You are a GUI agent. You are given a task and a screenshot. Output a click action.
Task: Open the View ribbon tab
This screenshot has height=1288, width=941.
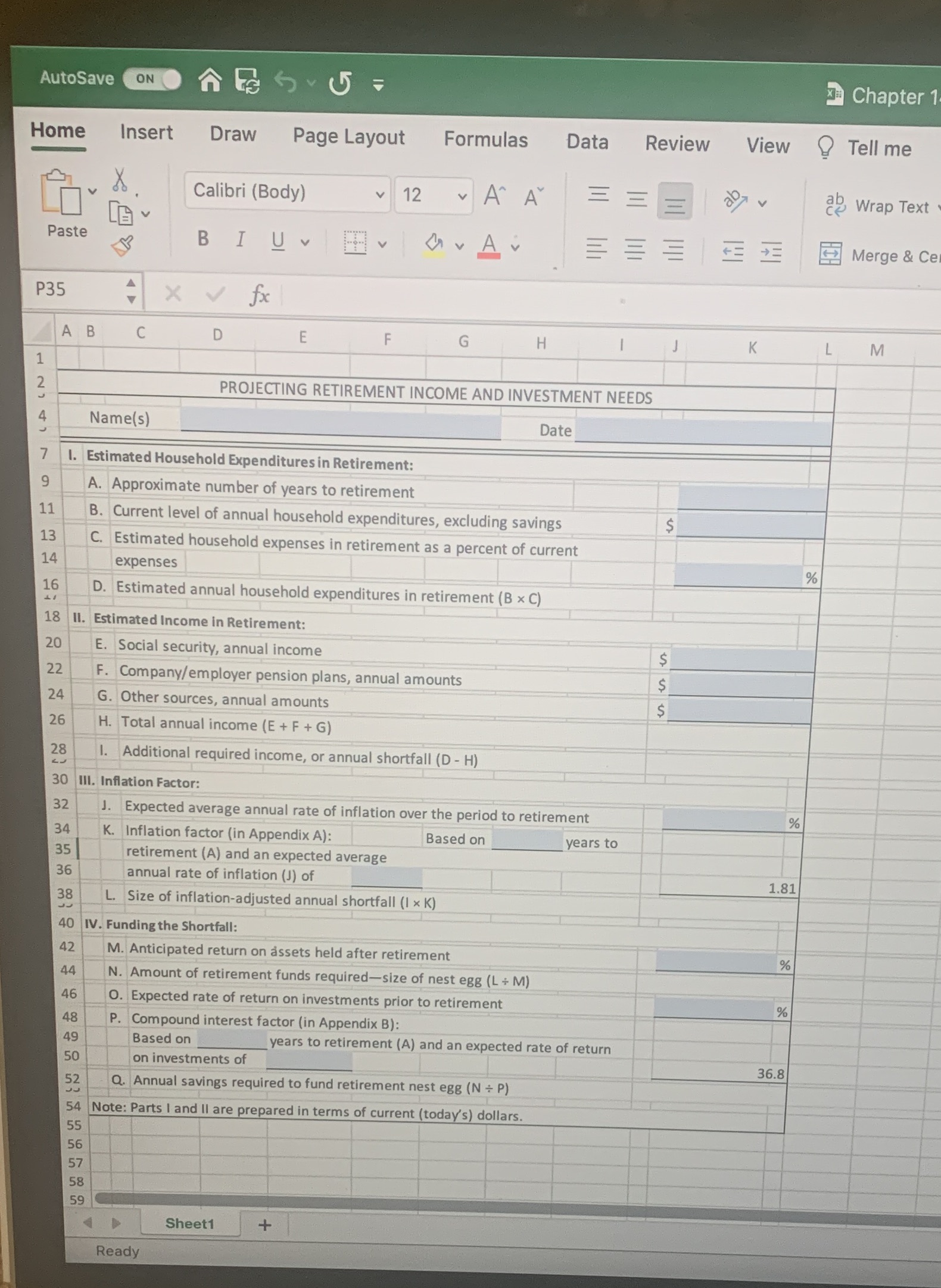point(768,146)
